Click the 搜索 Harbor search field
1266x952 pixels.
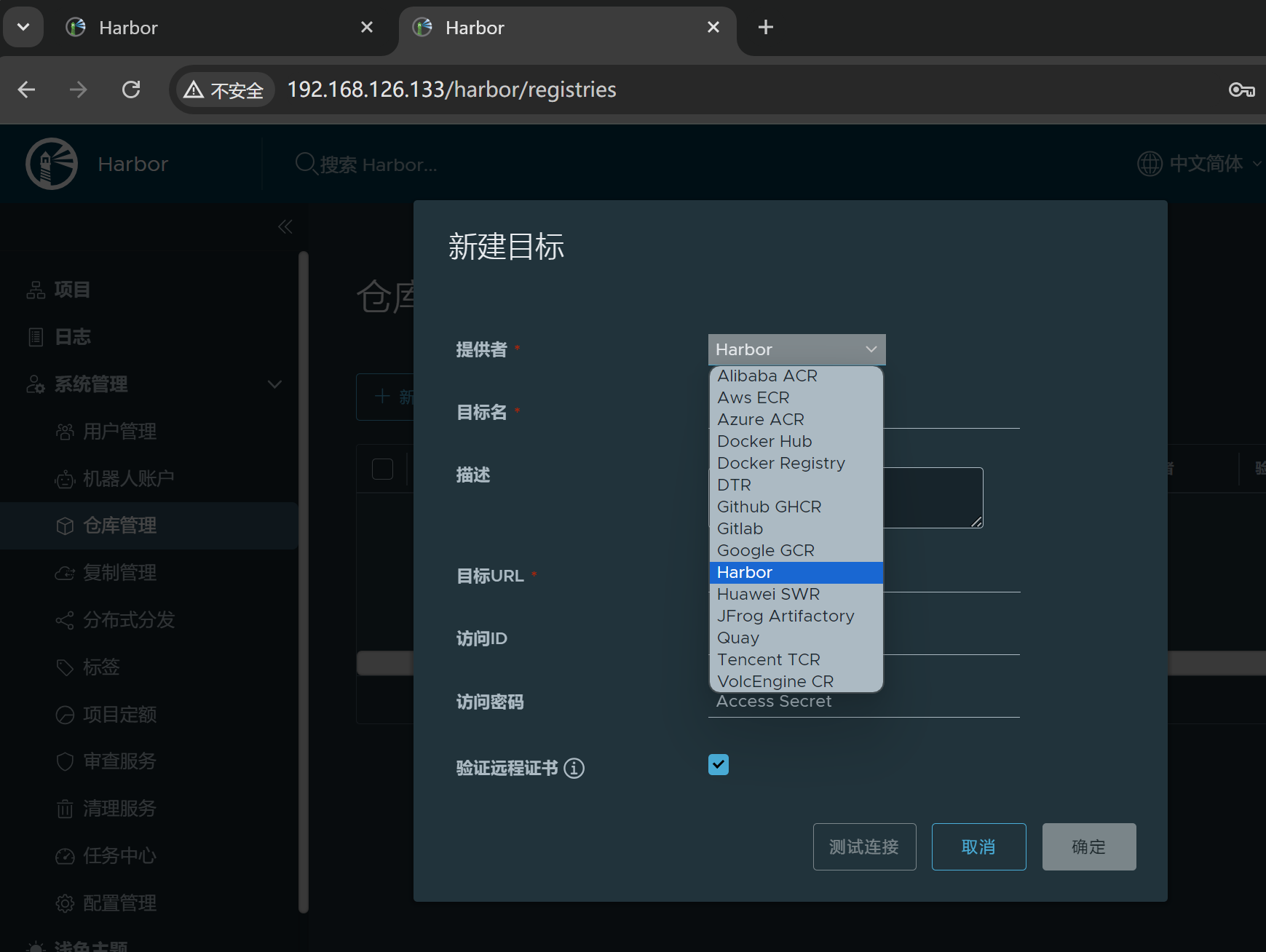[x=379, y=165]
